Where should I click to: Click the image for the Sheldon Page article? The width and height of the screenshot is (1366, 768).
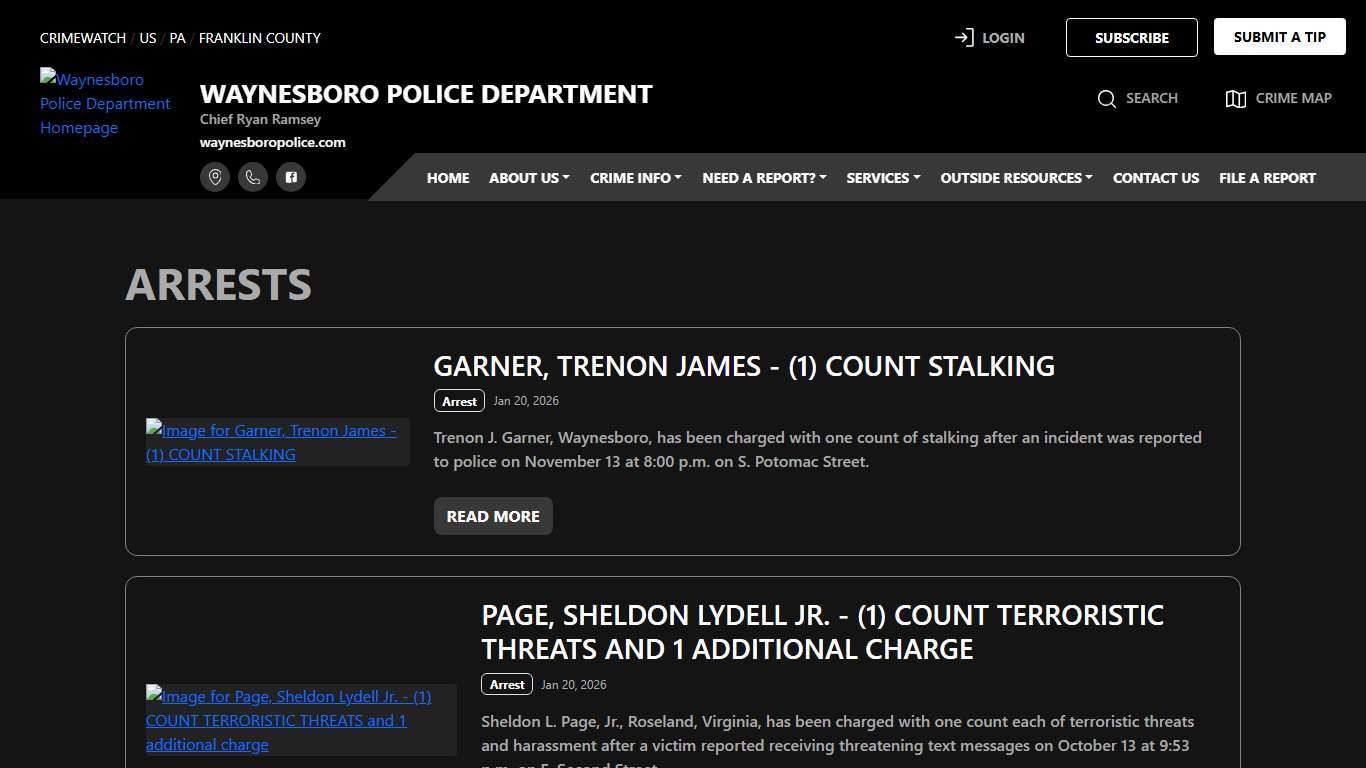pyautogui.click(x=288, y=720)
